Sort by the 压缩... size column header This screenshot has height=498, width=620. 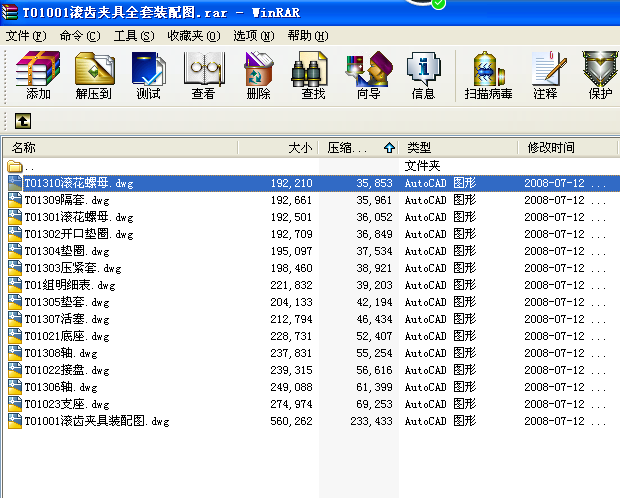pos(359,148)
